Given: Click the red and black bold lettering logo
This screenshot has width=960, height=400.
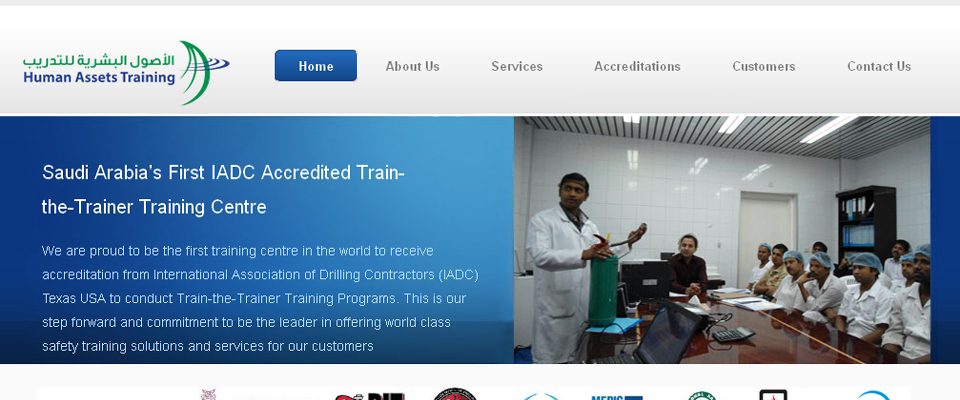Looking at the screenshot, I should click(x=370, y=396).
